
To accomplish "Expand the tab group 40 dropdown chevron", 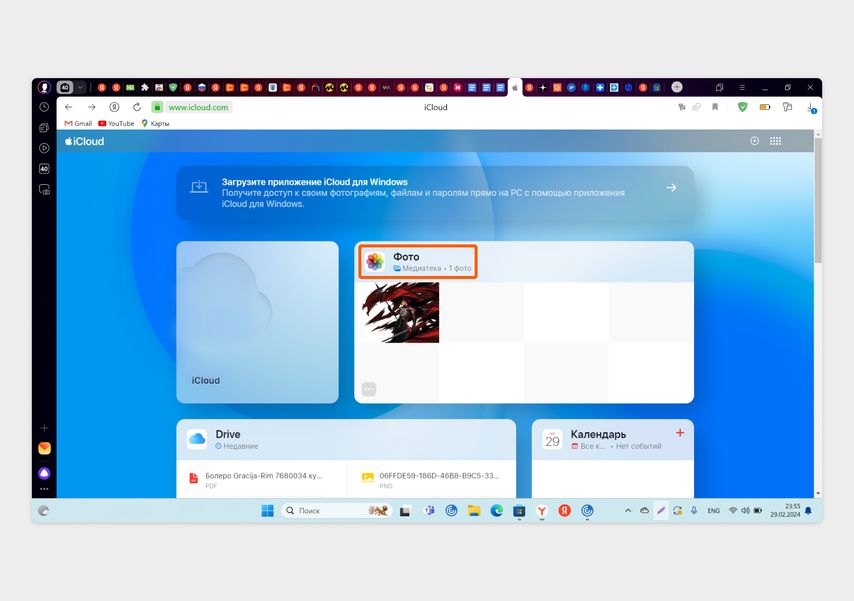I will (x=80, y=87).
